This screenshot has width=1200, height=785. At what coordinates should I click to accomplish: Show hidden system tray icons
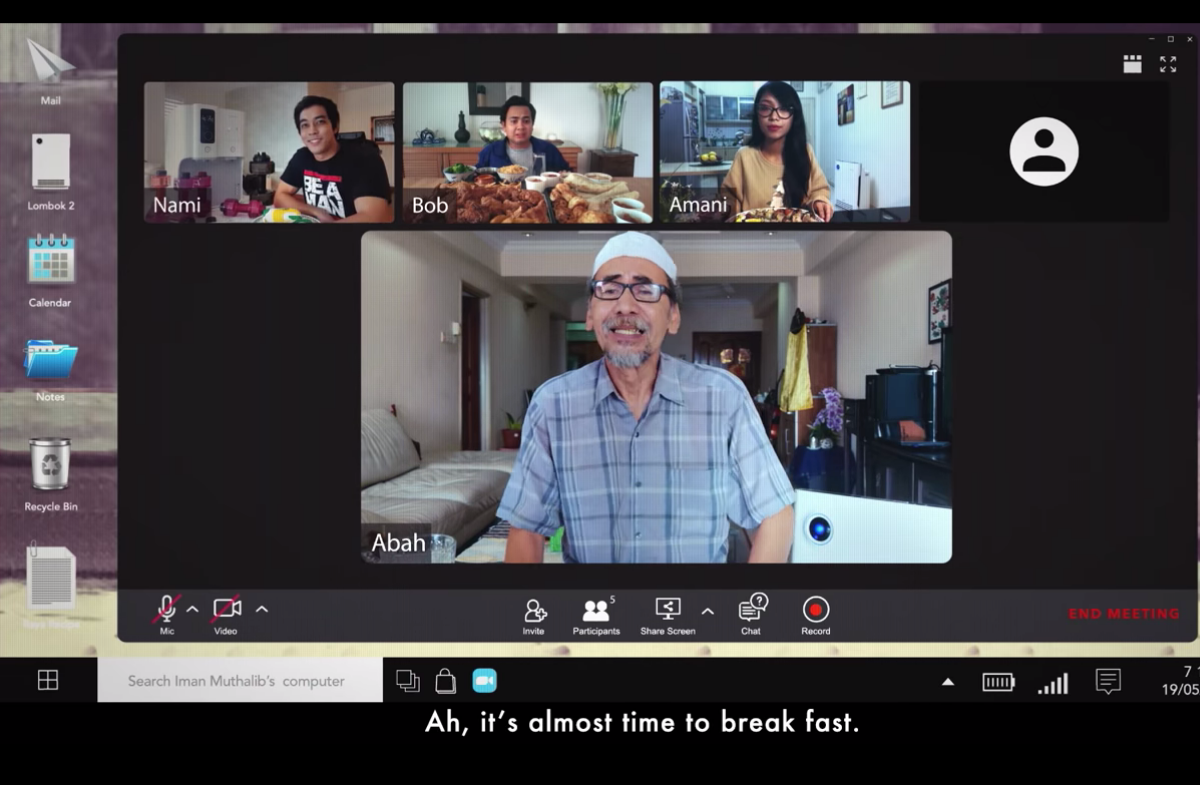(x=948, y=682)
